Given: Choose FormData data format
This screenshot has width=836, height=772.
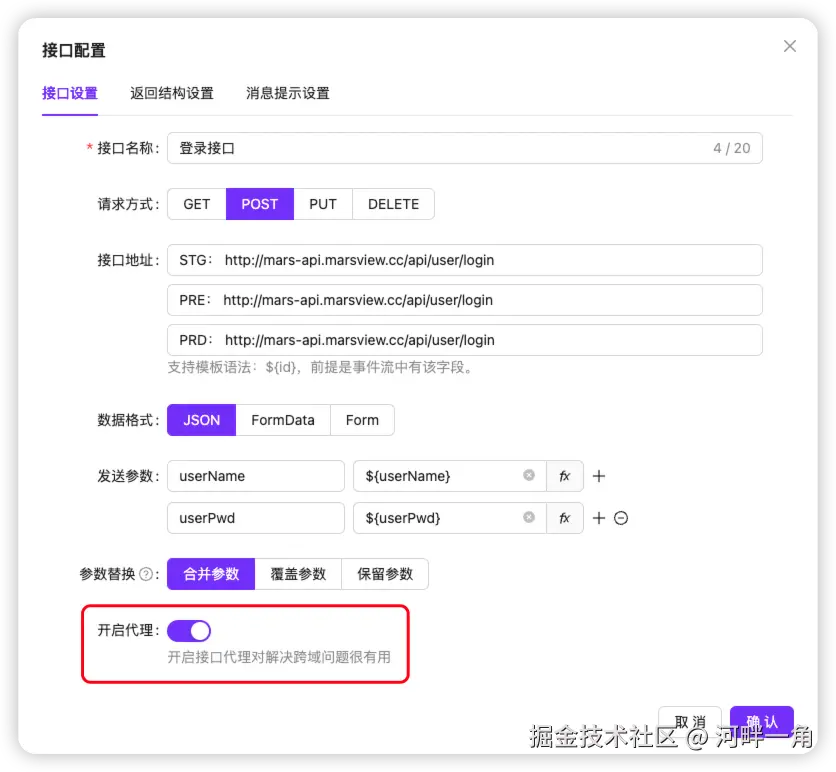Looking at the screenshot, I should pyautogui.click(x=283, y=420).
